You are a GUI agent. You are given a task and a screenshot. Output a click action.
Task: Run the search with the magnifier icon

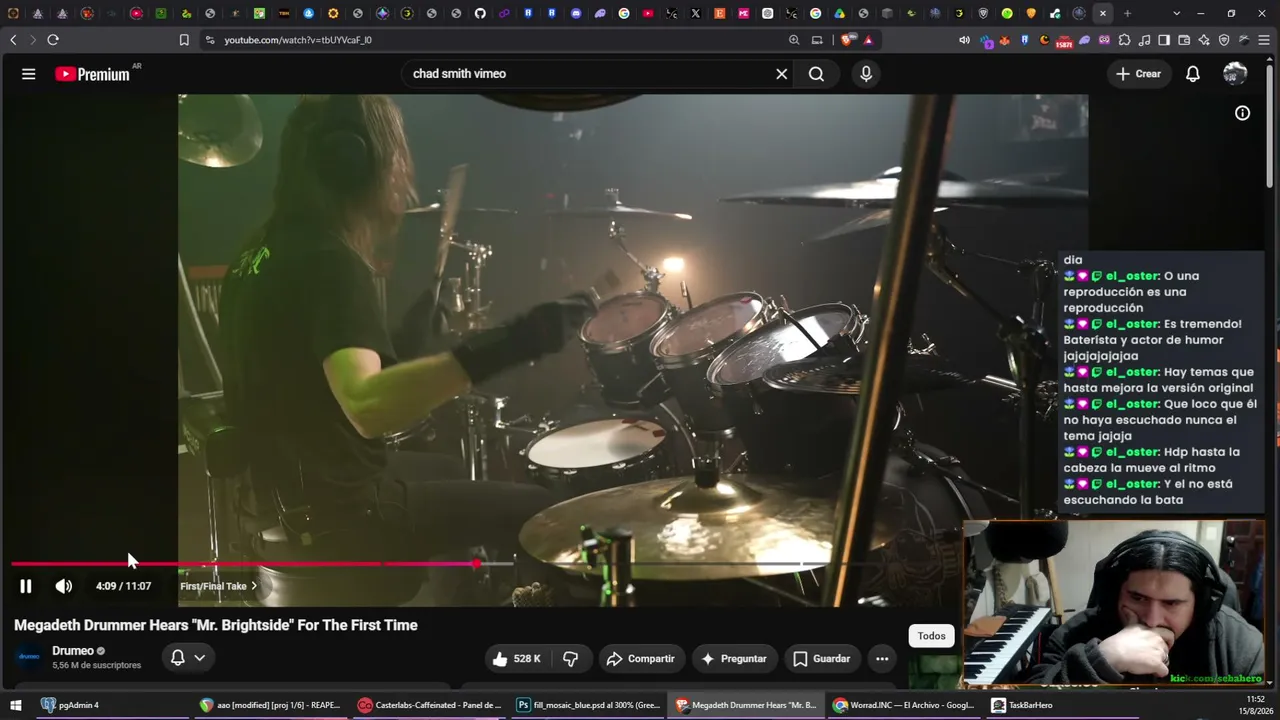[x=816, y=74]
